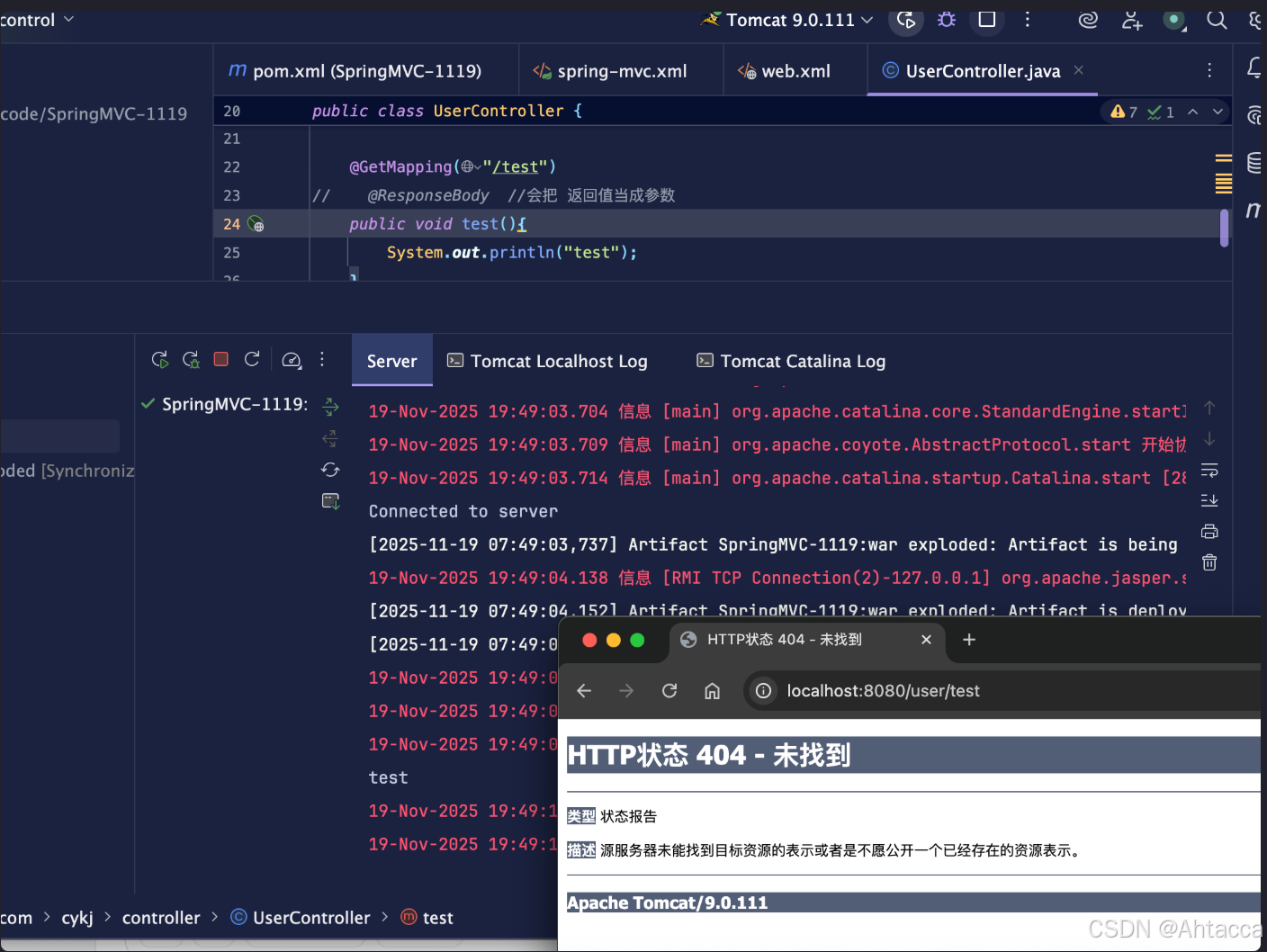1267x952 pixels.
Task: Open the Tomcat Catalina Log tab
Action: (791, 361)
